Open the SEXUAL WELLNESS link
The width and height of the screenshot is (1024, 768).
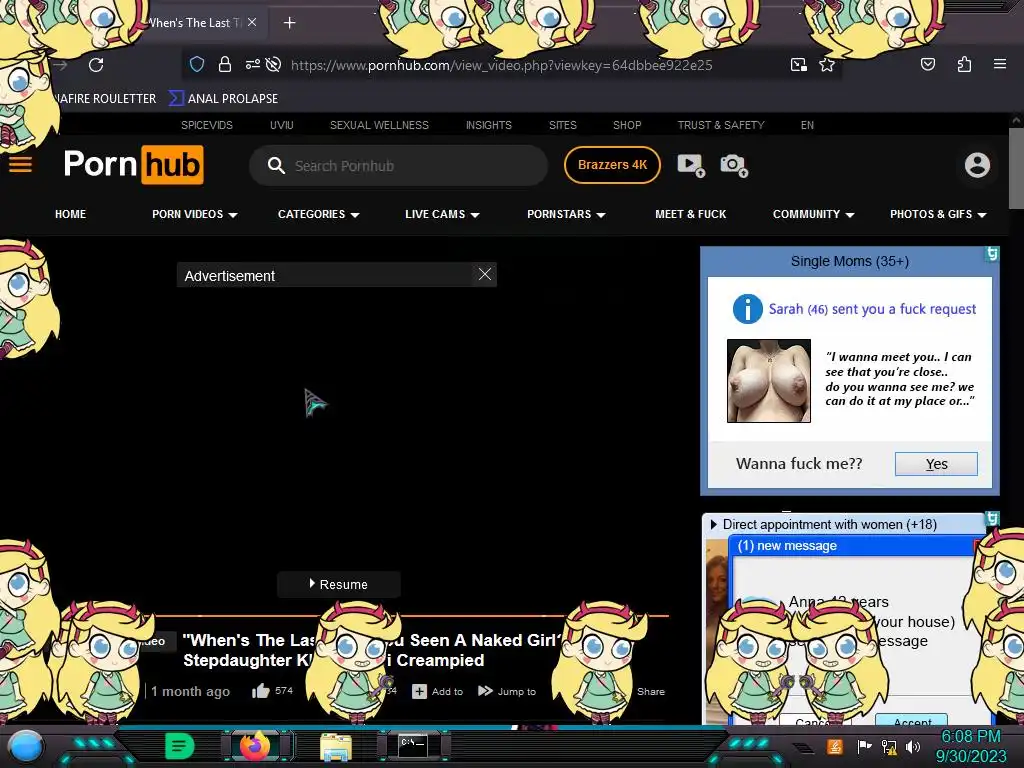[379, 125]
